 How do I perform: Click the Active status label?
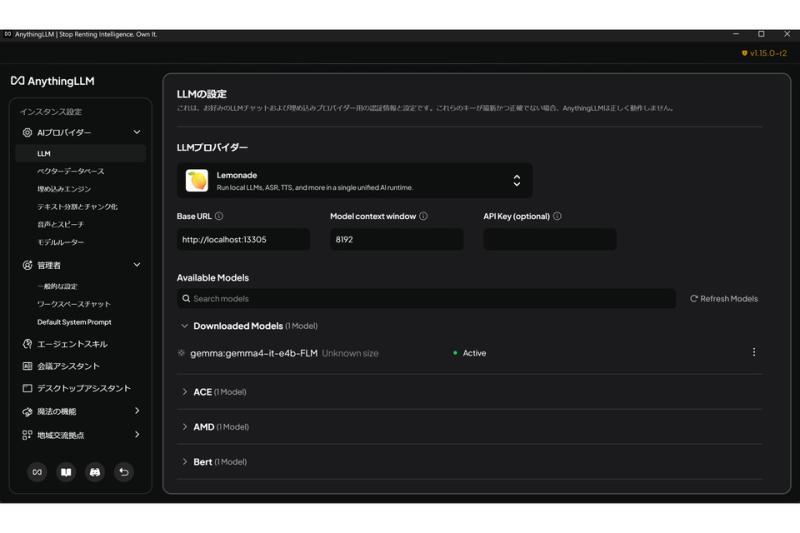pyautogui.click(x=474, y=353)
